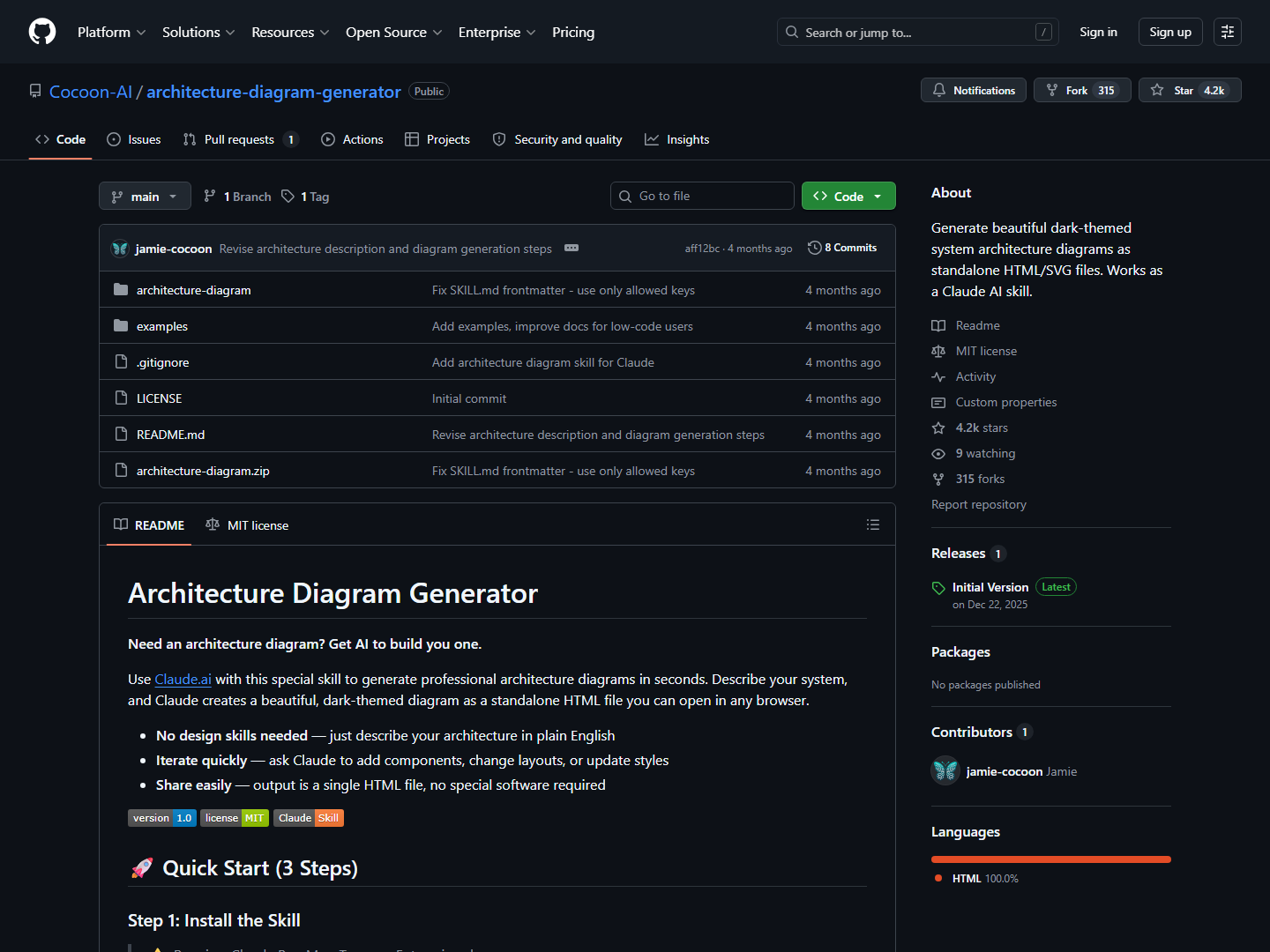Switch to the MIT license README tab
The image size is (1270, 952).
(247, 524)
